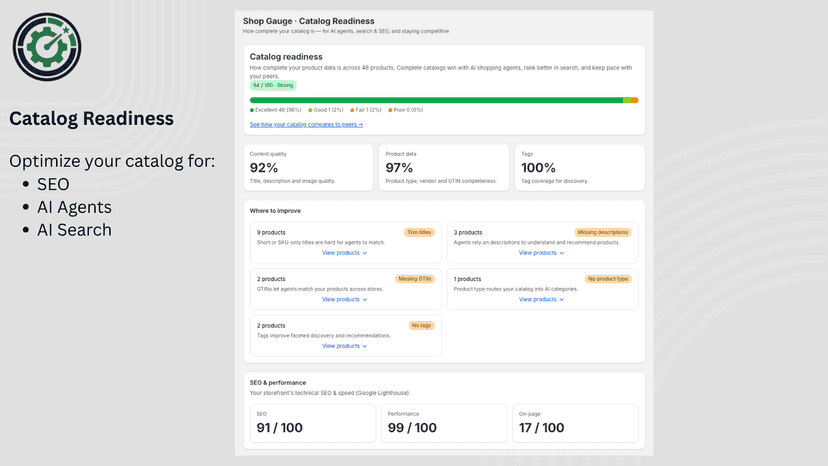Click the Excellent 46 legend dot

(x=252, y=110)
